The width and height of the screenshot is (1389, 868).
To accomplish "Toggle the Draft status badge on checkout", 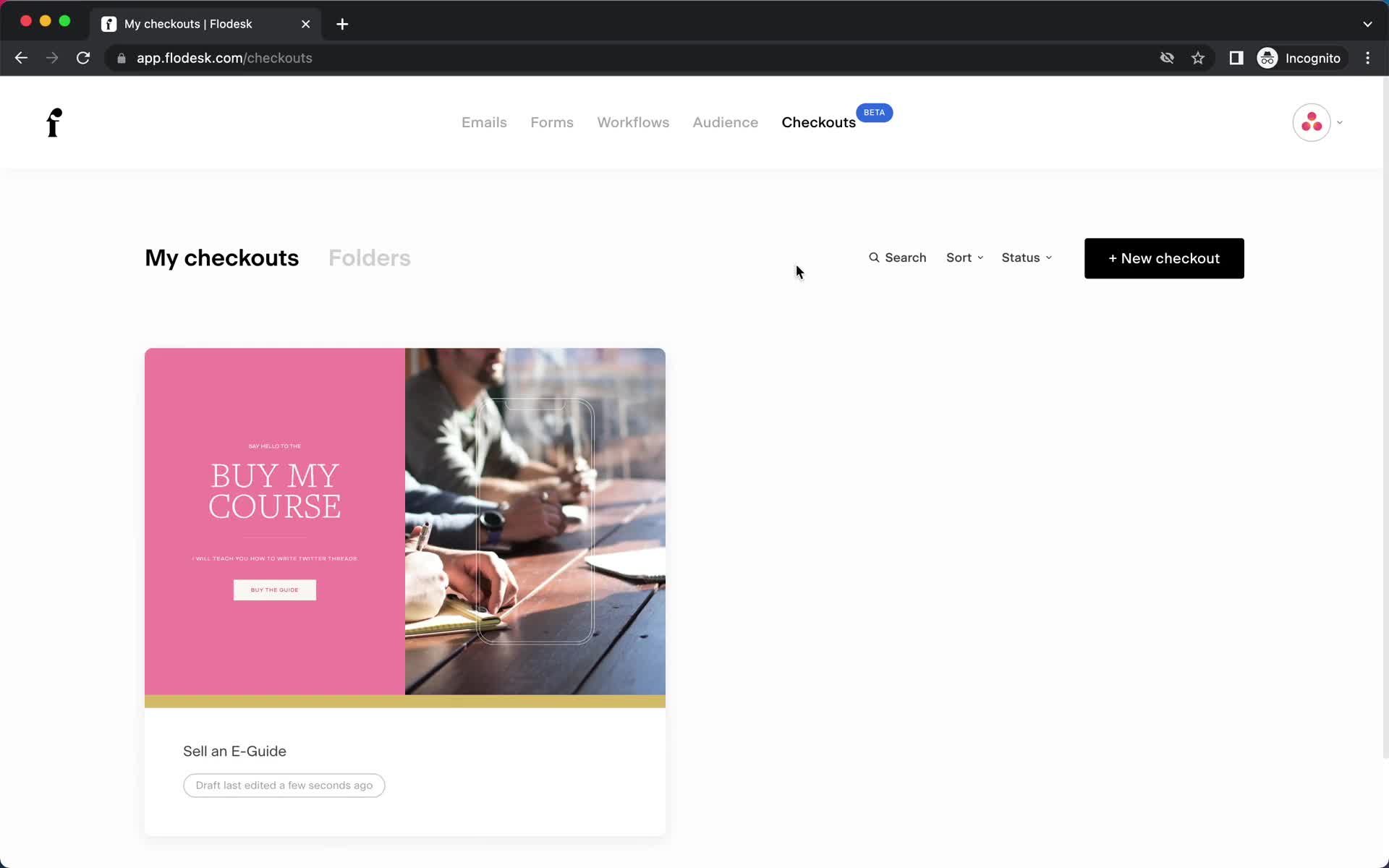I will (x=284, y=785).
